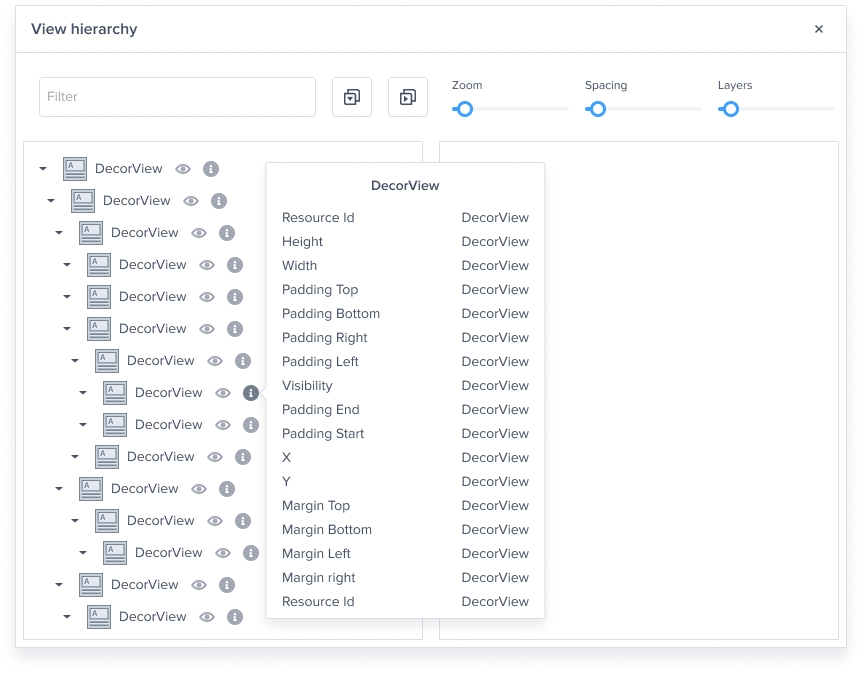This screenshot has height=673, width=862.
Task: Click the info icon on second DecorView row
Action: [x=219, y=201]
